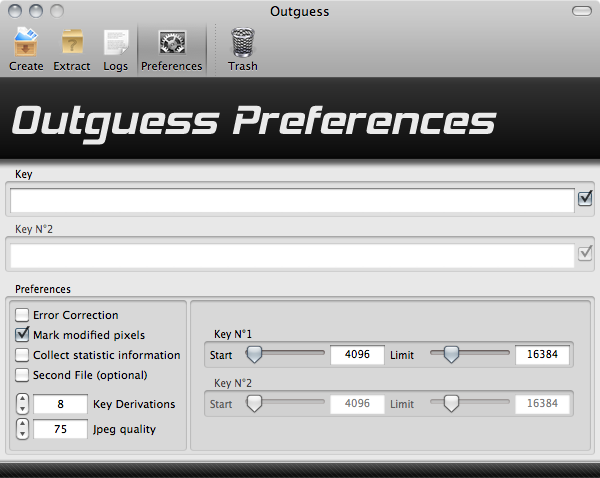
Task: Decrease Key Derivations with stepper down arrow
Action: coord(23,409)
